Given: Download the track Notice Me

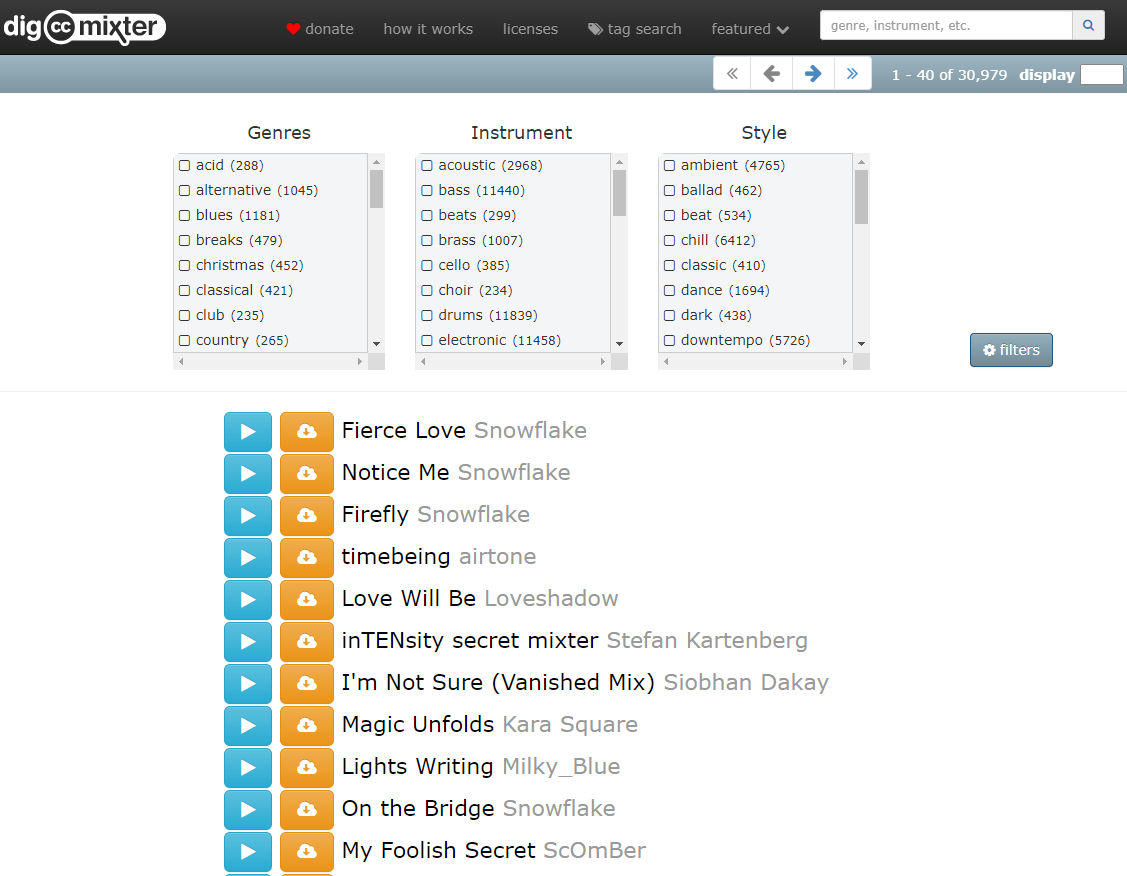Looking at the screenshot, I should pos(306,473).
